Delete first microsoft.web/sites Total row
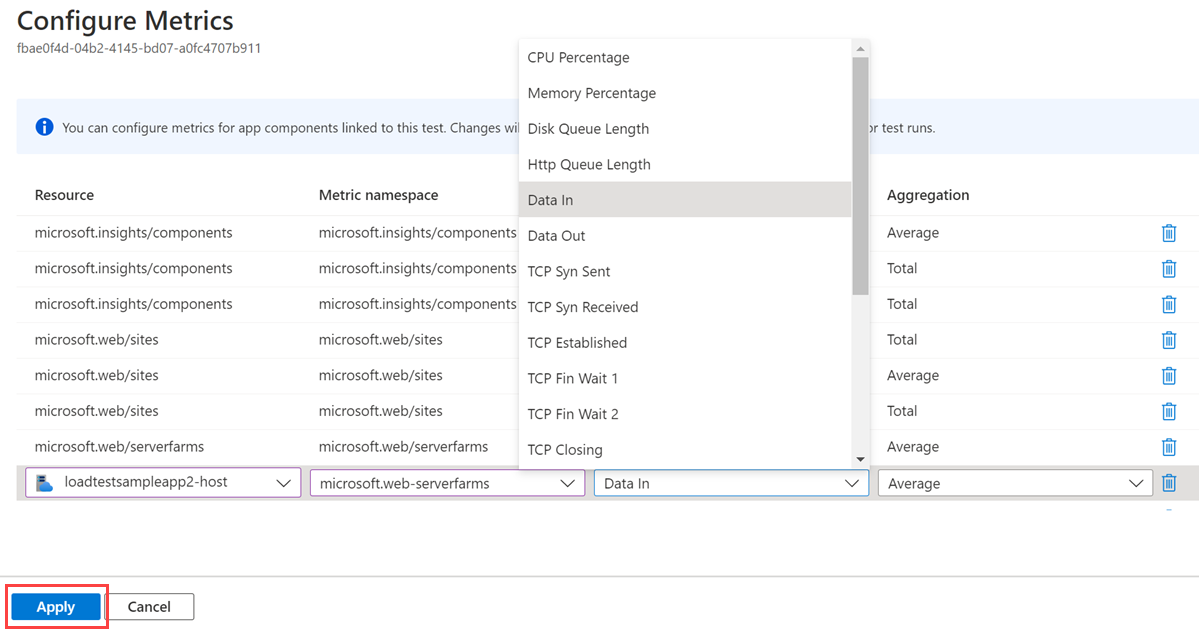The width and height of the screenshot is (1199, 629). 1168,340
